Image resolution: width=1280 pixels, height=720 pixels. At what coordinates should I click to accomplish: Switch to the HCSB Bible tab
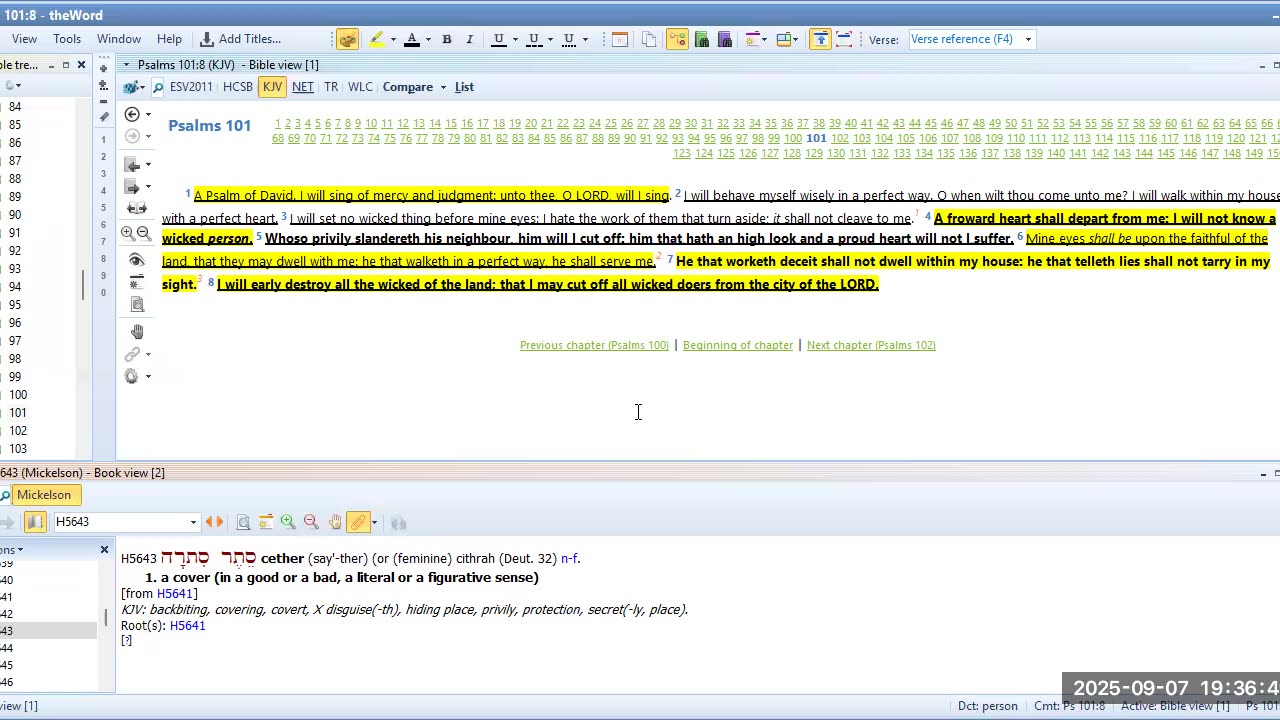238,87
